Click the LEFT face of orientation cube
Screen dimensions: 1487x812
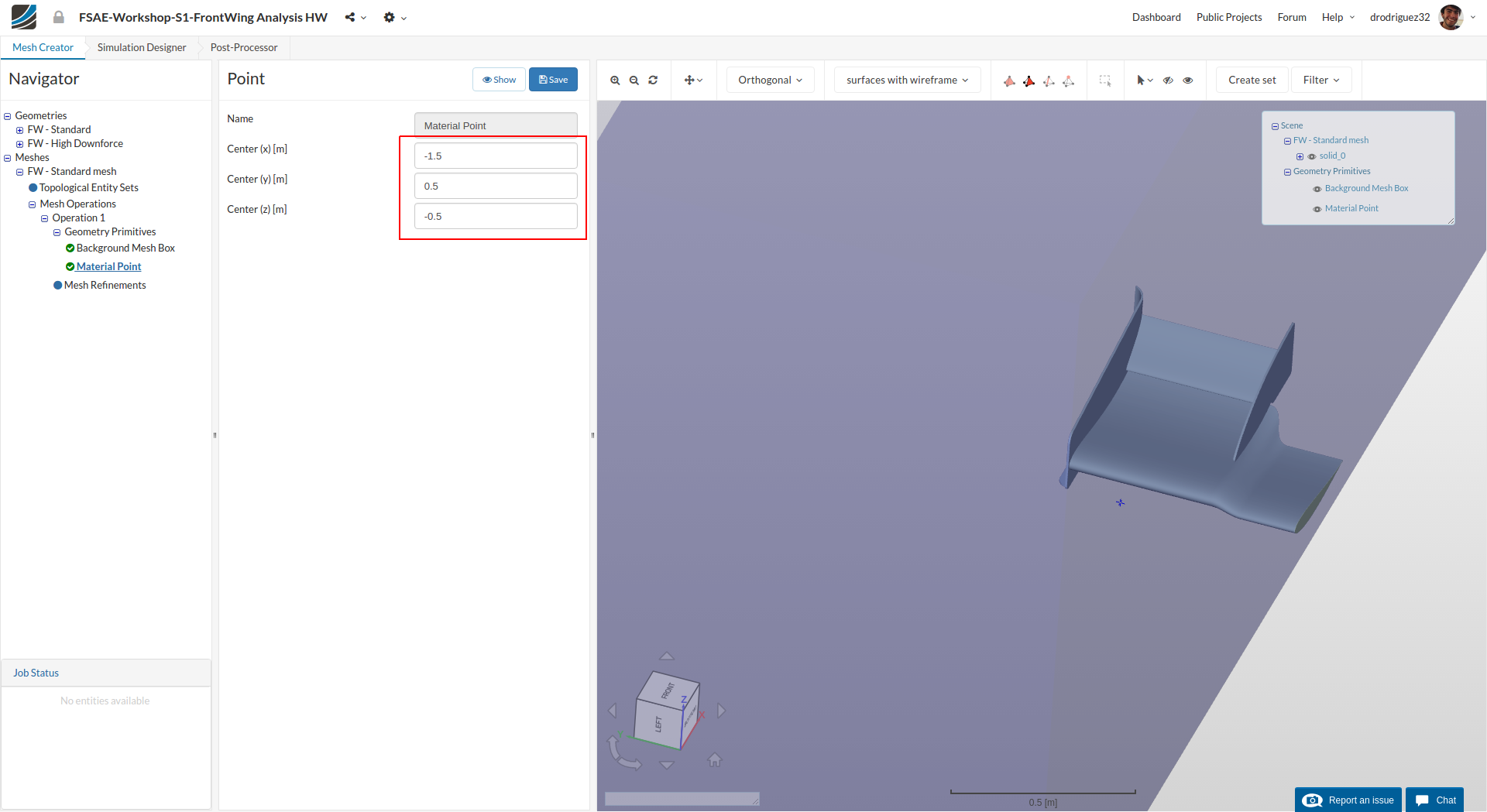pyautogui.click(x=658, y=725)
